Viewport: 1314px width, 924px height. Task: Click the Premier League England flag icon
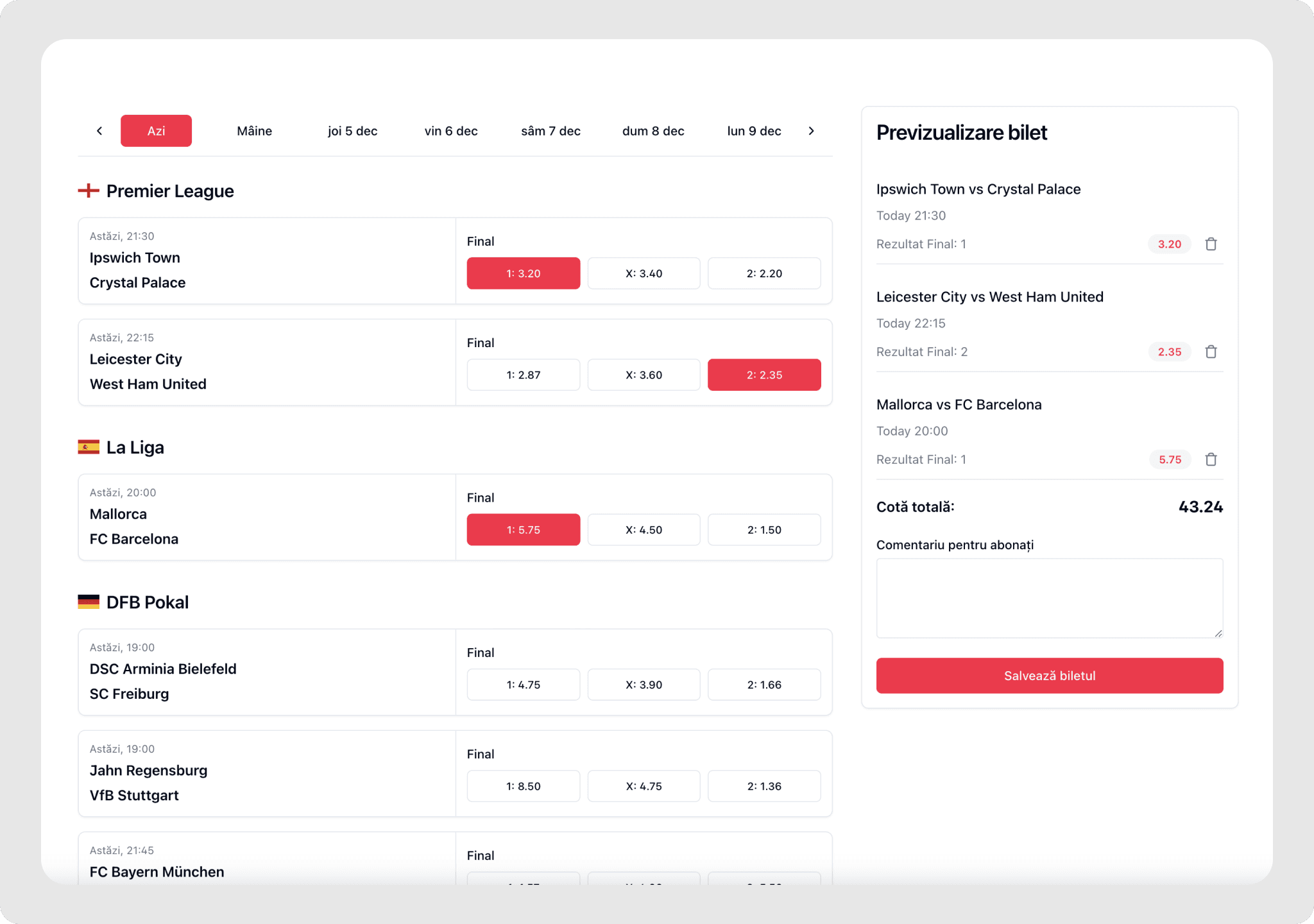point(89,191)
